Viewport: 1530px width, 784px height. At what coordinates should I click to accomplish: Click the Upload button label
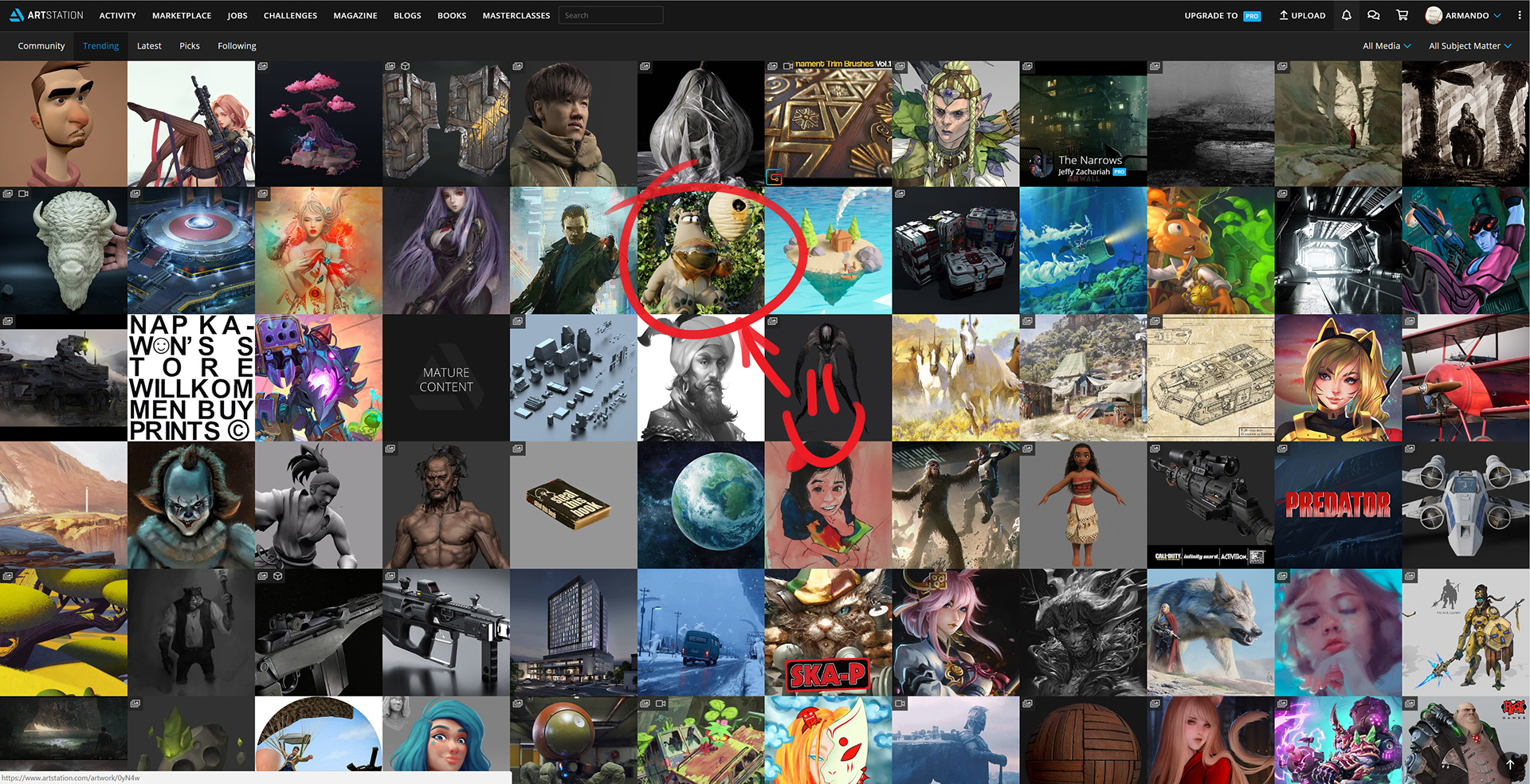click(1308, 15)
